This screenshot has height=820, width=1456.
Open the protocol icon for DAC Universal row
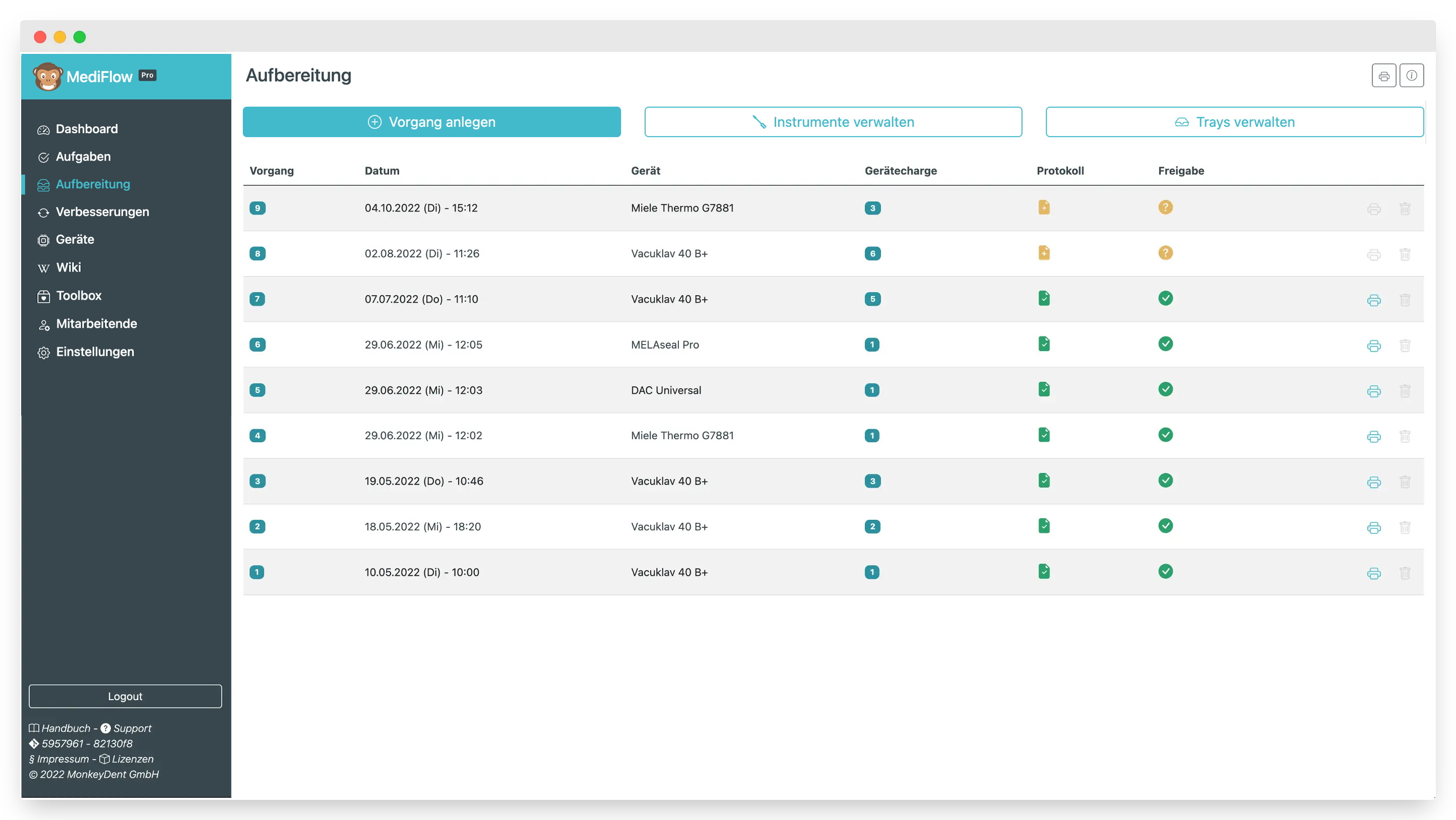click(x=1044, y=390)
